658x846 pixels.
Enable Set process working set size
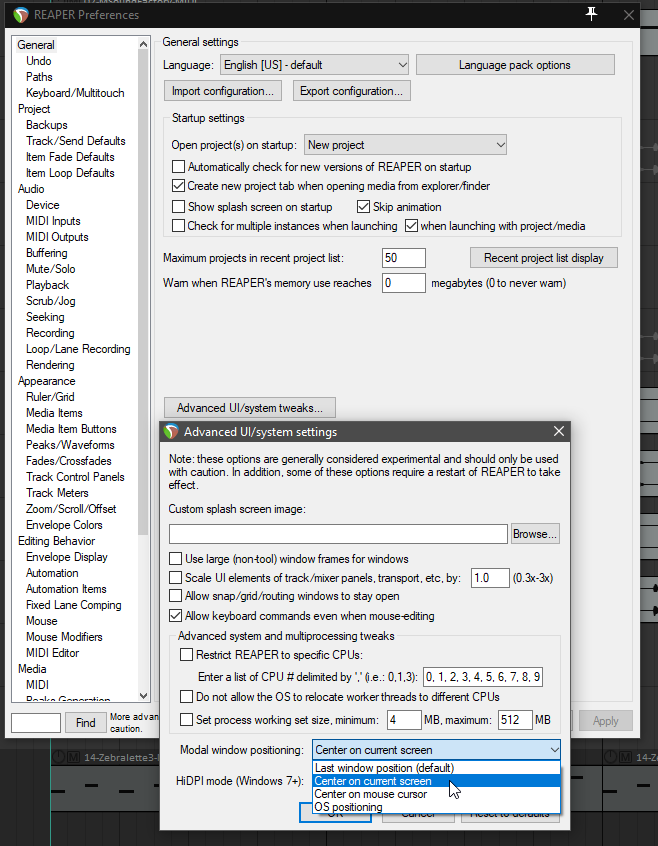(x=187, y=720)
